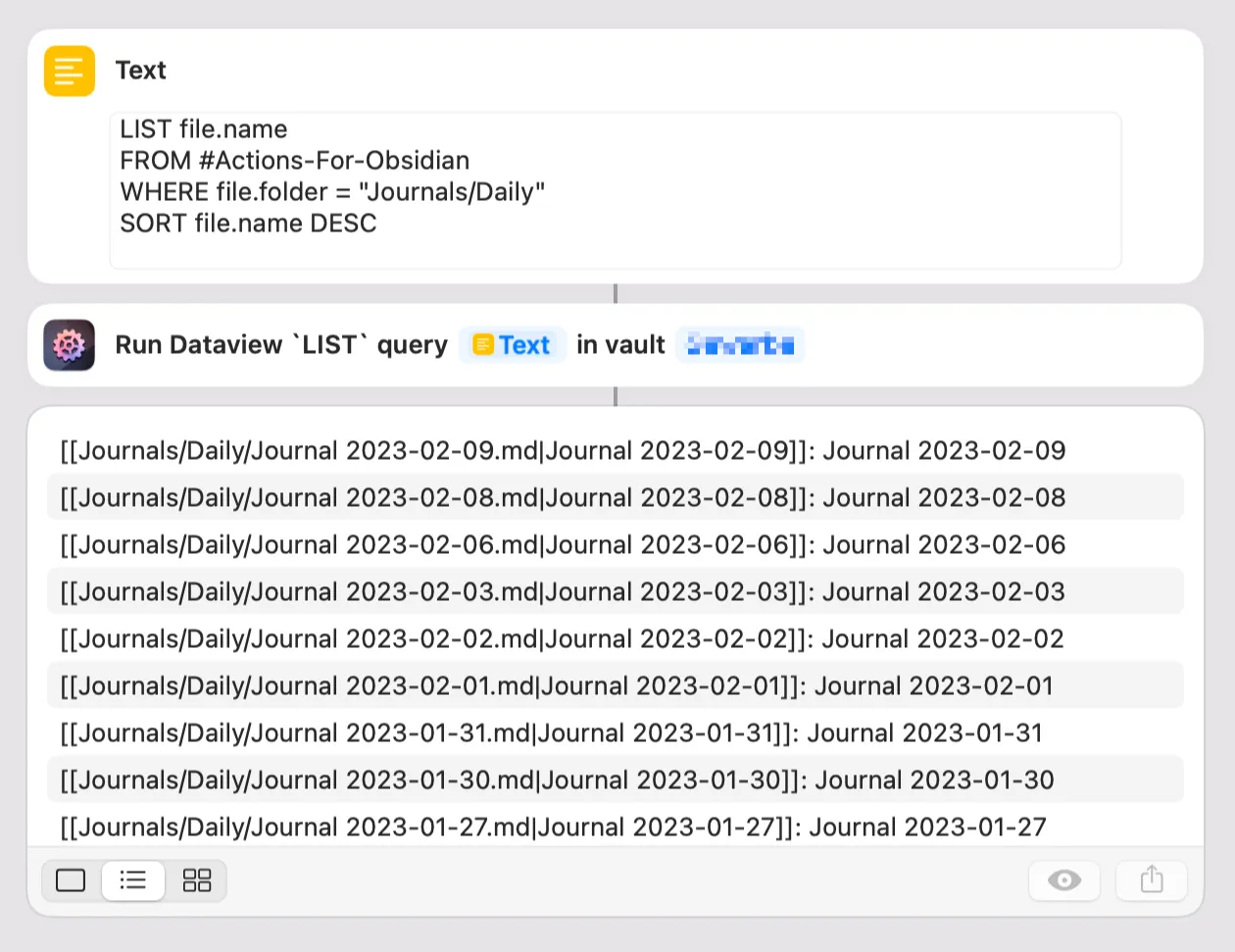The image size is (1235, 952).
Task: Click the Text variable token in the Dataview action
Action: (513, 344)
